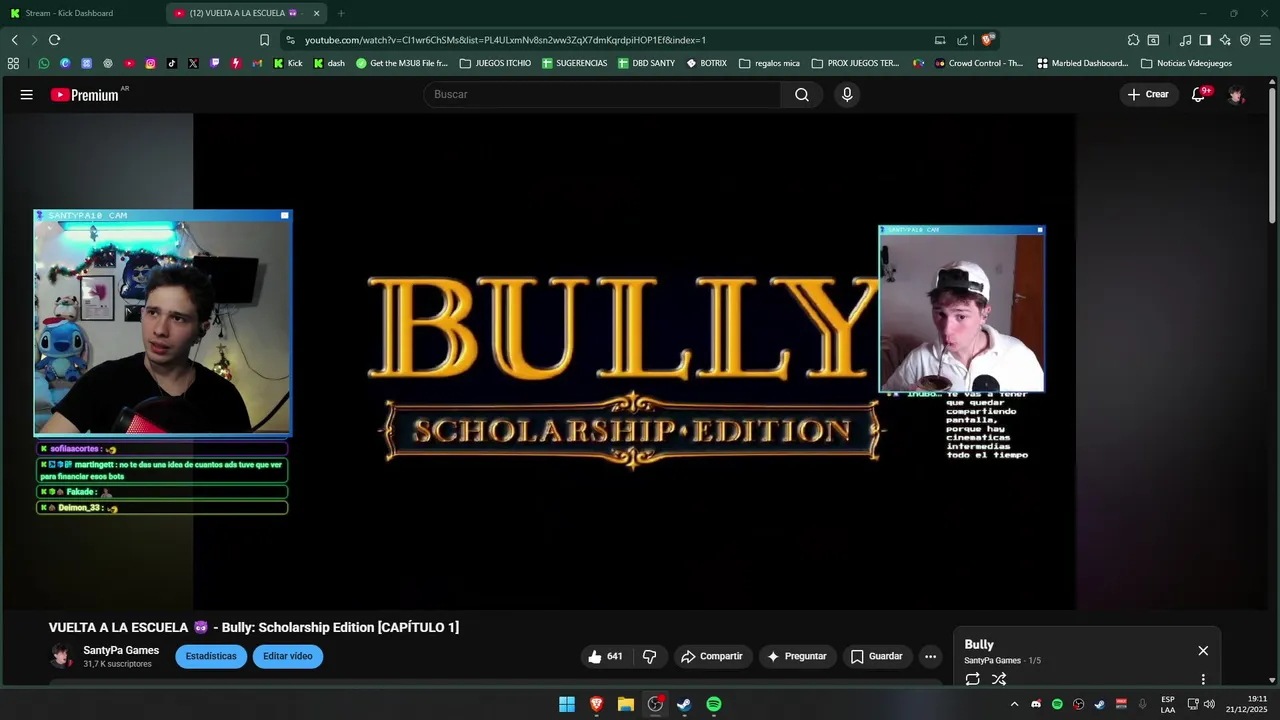Open Spotify from the taskbar

coord(714,704)
